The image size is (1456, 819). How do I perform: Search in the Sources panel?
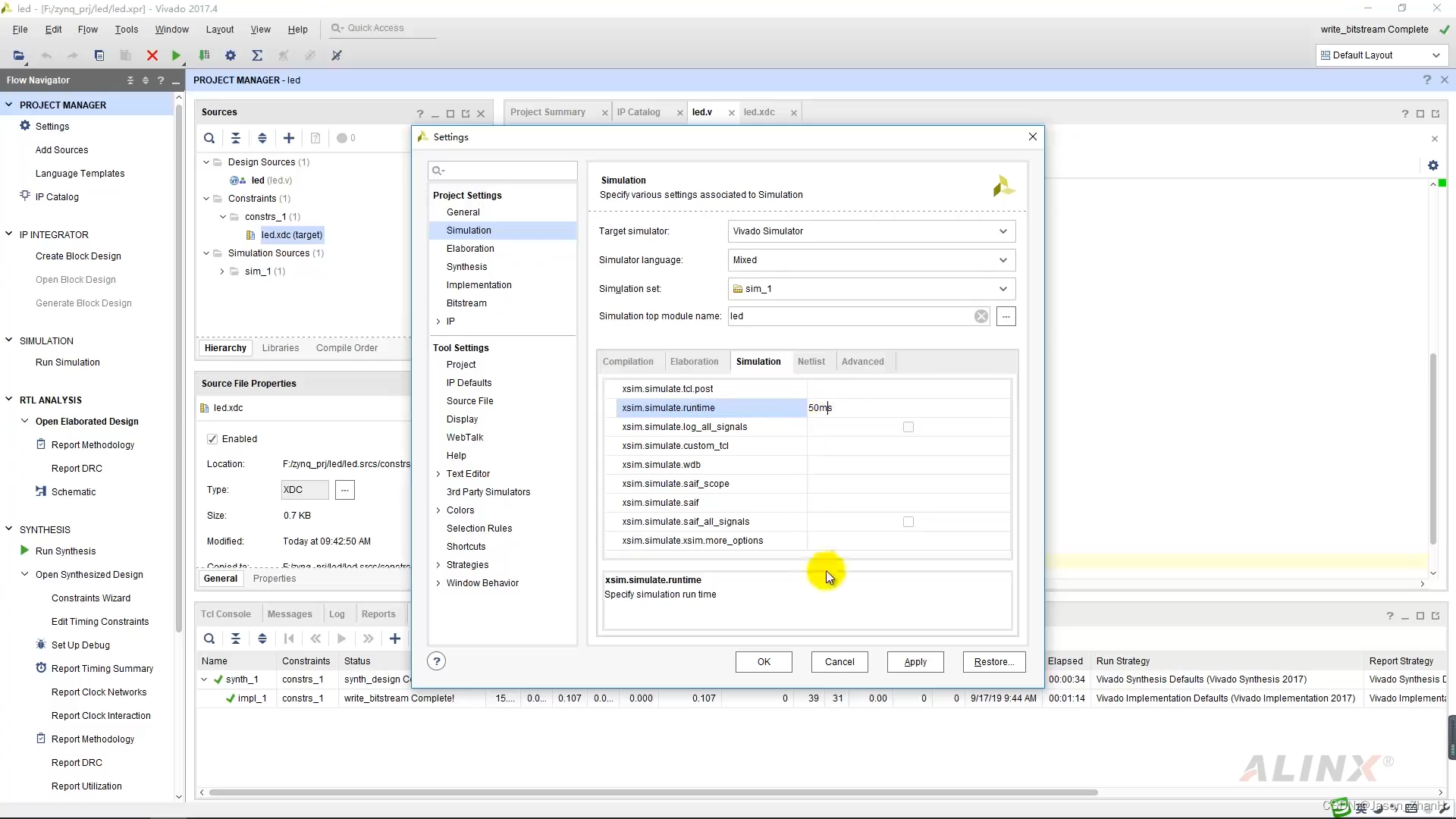(209, 138)
